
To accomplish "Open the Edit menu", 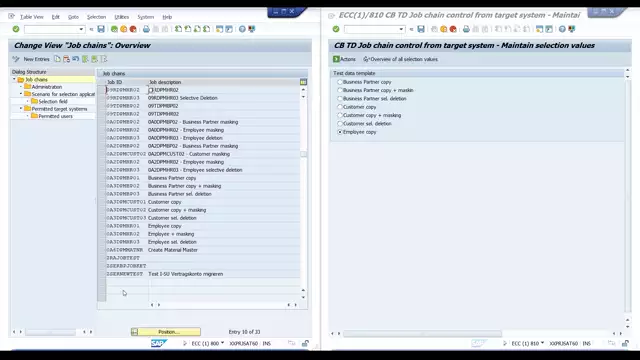I will click(x=56, y=17).
